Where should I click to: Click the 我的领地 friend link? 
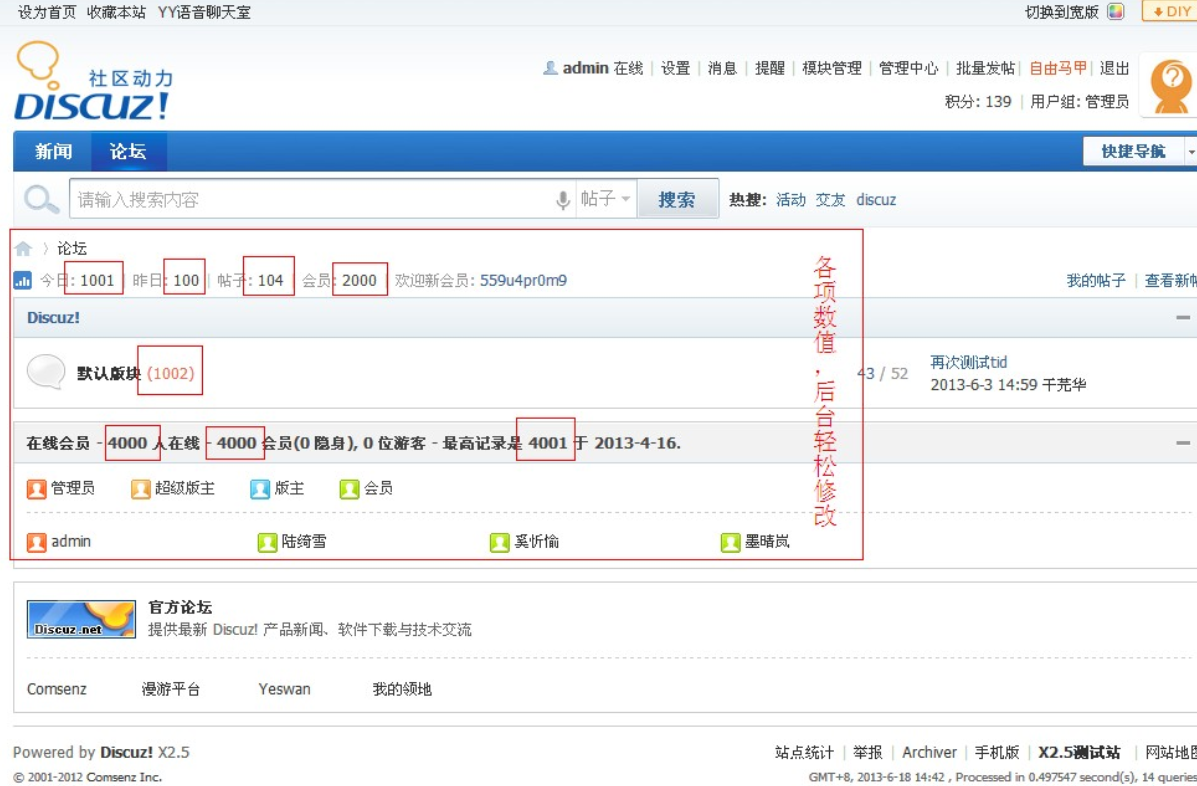coord(402,690)
